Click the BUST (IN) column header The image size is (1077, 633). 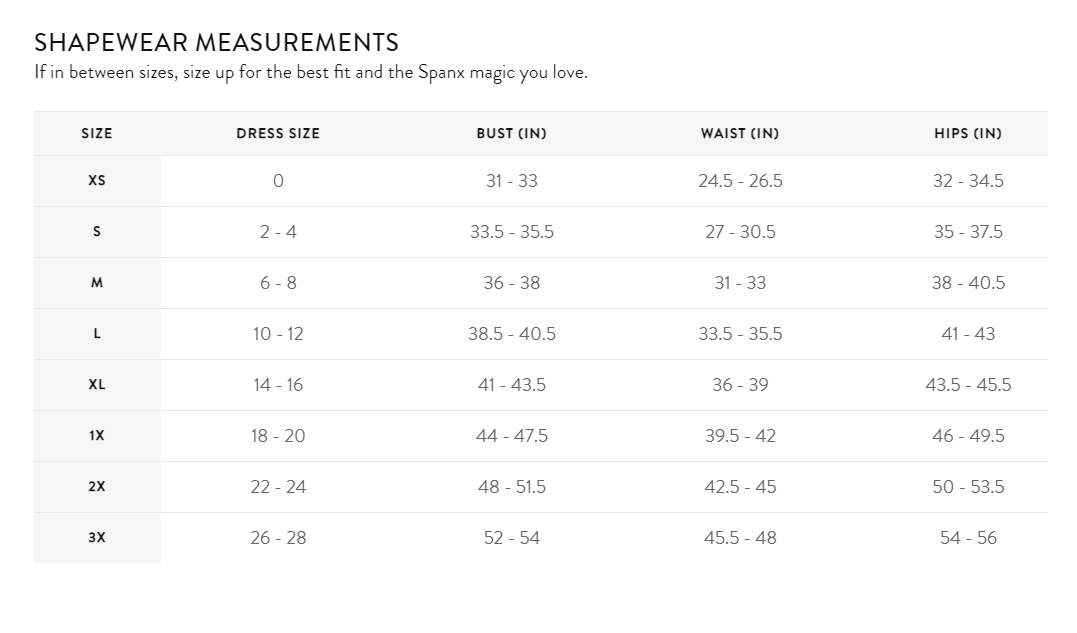(x=512, y=133)
